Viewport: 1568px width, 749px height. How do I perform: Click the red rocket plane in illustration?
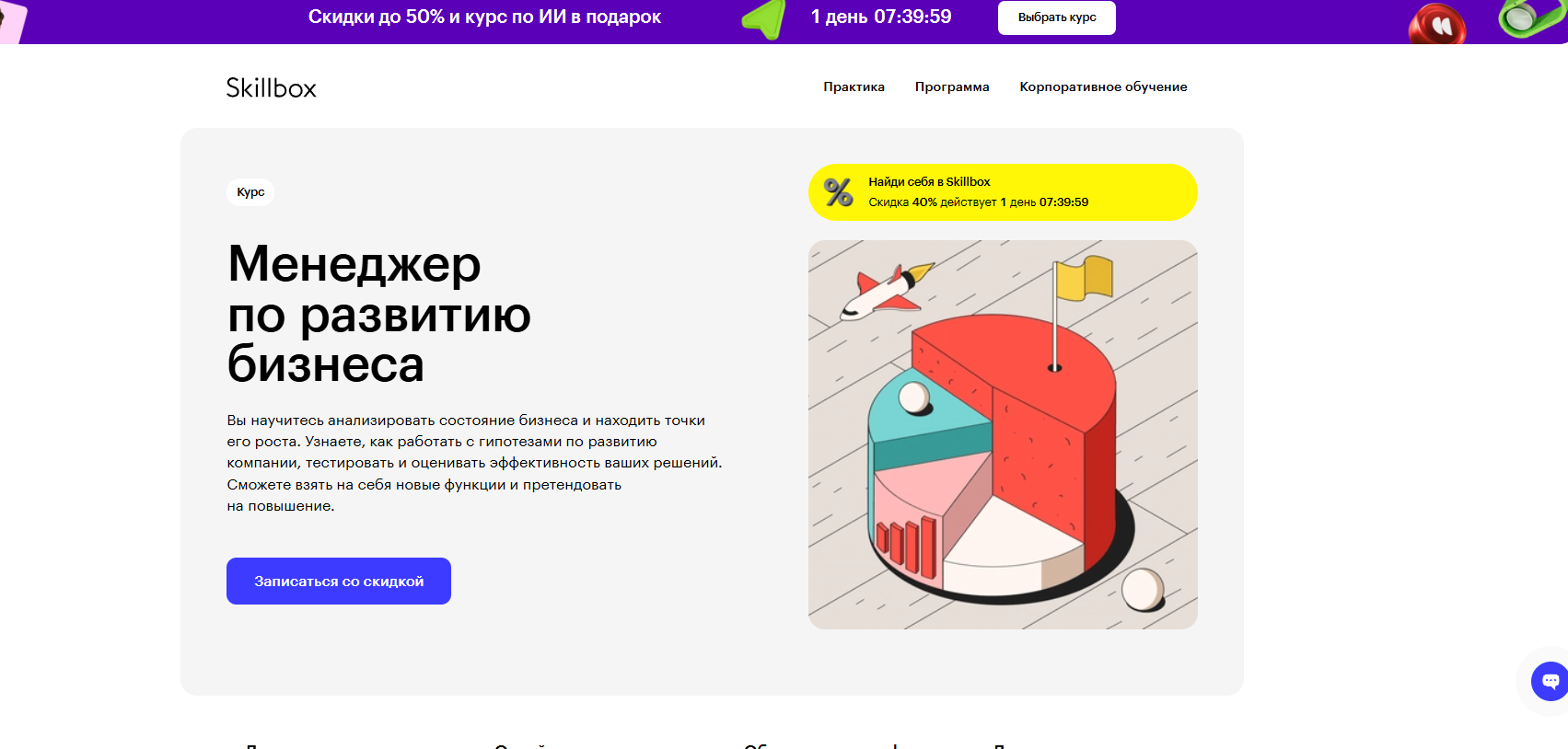pos(884,290)
